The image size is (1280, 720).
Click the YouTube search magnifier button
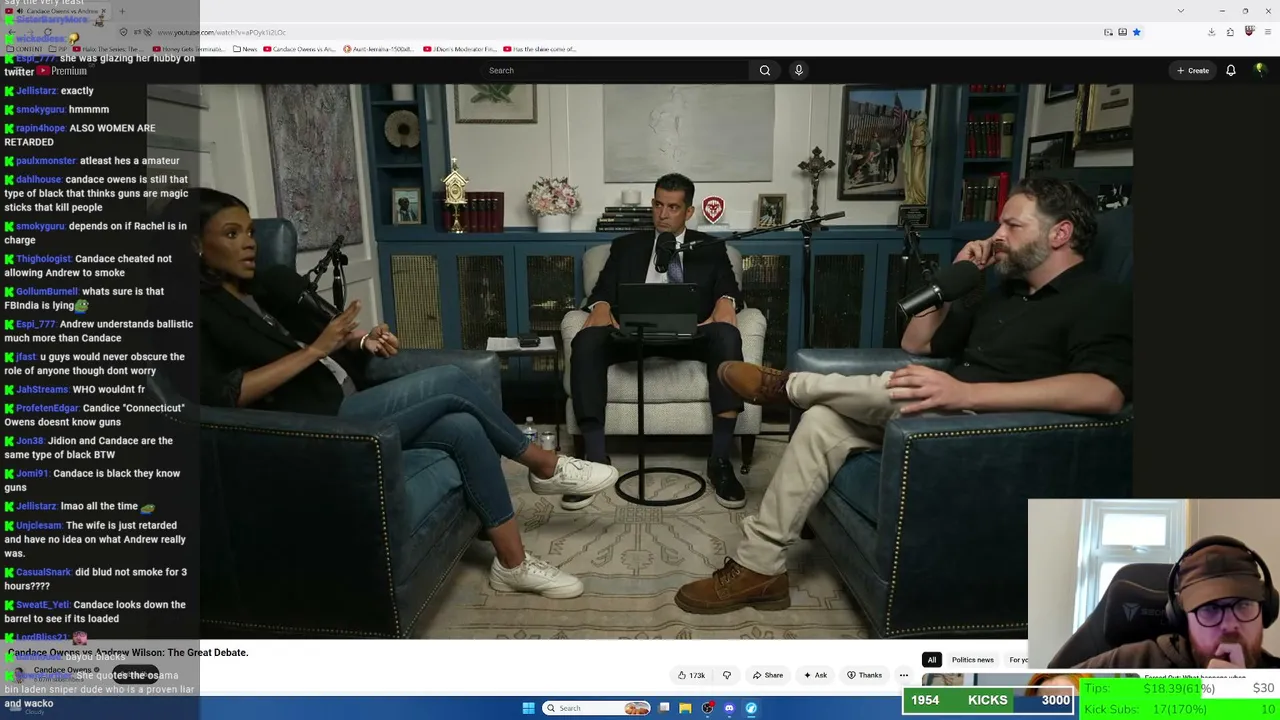(765, 70)
